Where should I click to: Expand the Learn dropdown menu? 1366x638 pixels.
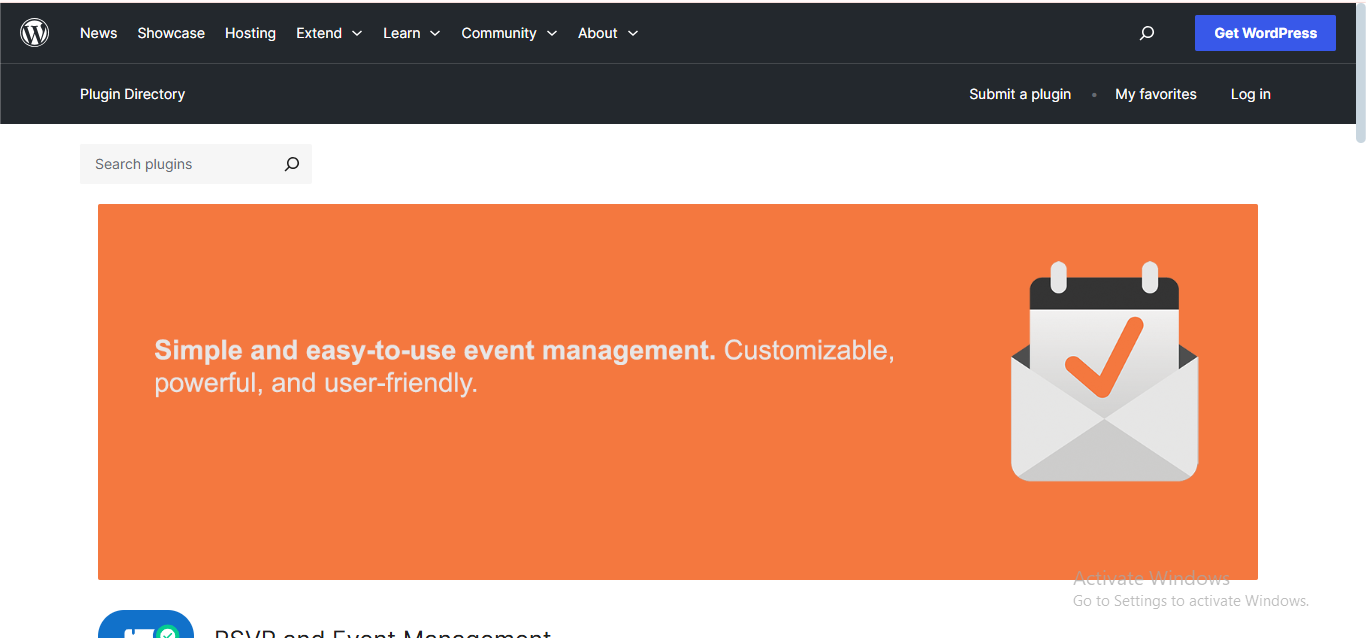pyautogui.click(x=411, y=32)
